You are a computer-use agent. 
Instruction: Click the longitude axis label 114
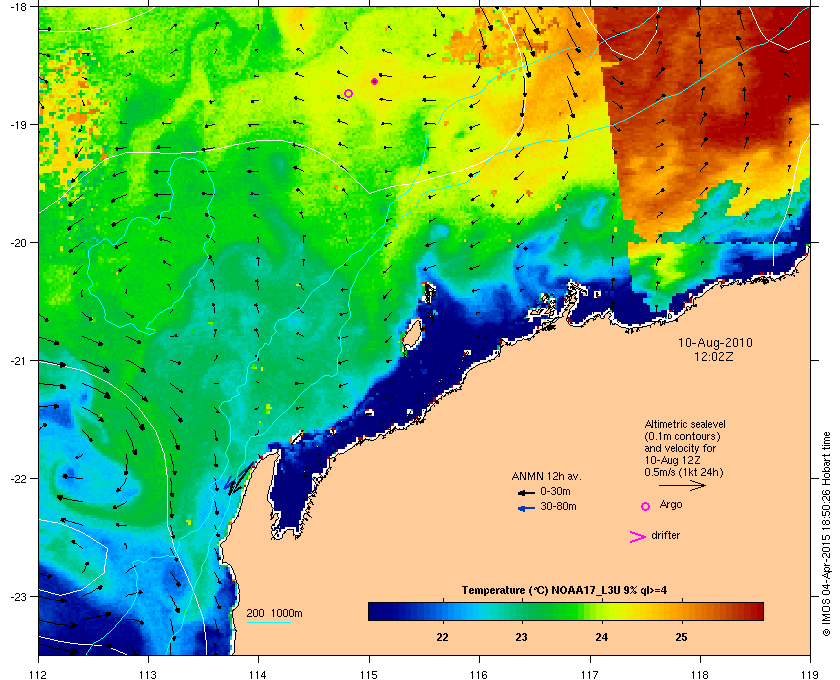[258, 674]
